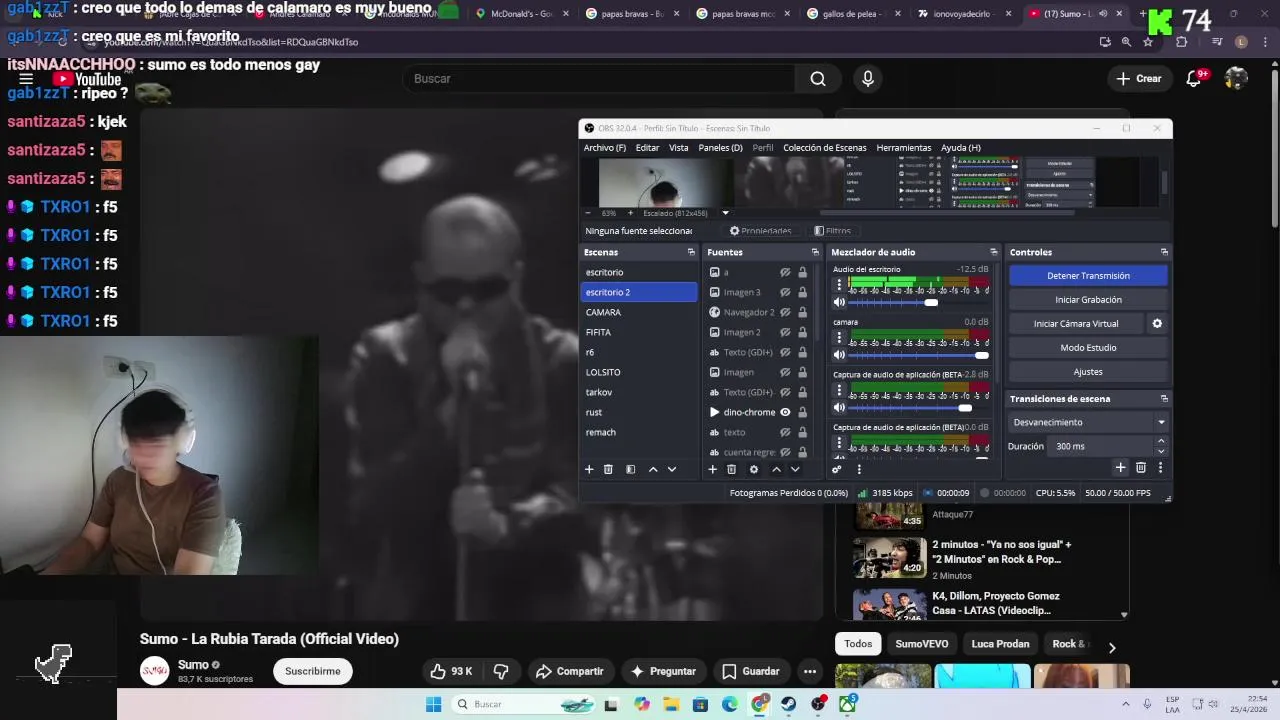Open YouTube notifications bell

point(1193,79)
